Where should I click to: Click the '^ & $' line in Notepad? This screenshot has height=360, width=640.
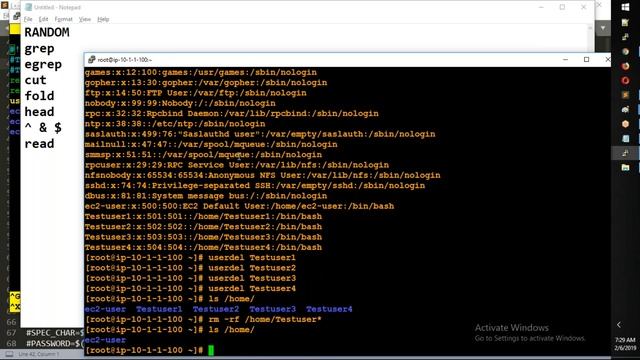click(43, 127)
